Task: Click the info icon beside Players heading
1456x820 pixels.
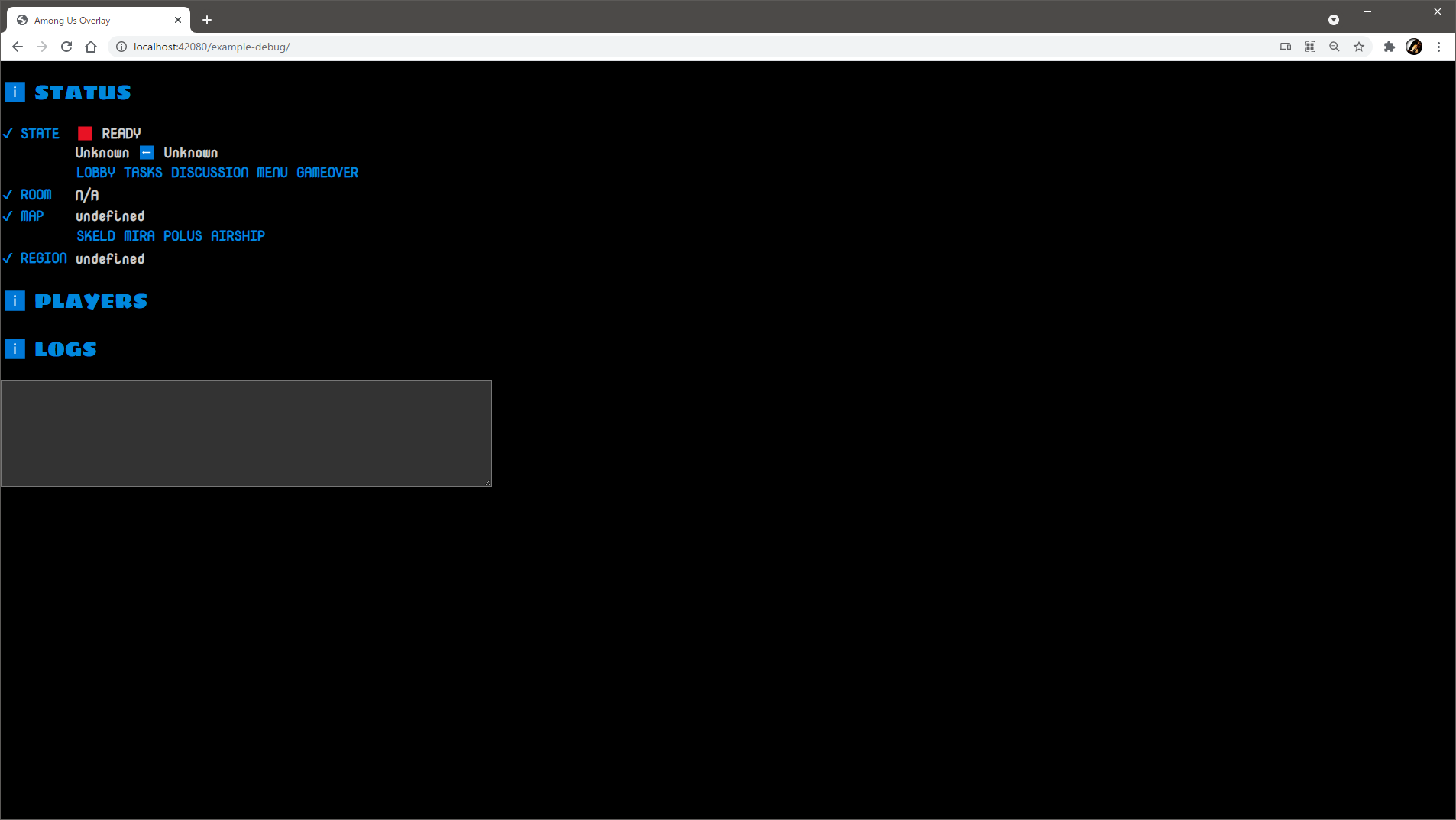Action: (x=15, y=301)
